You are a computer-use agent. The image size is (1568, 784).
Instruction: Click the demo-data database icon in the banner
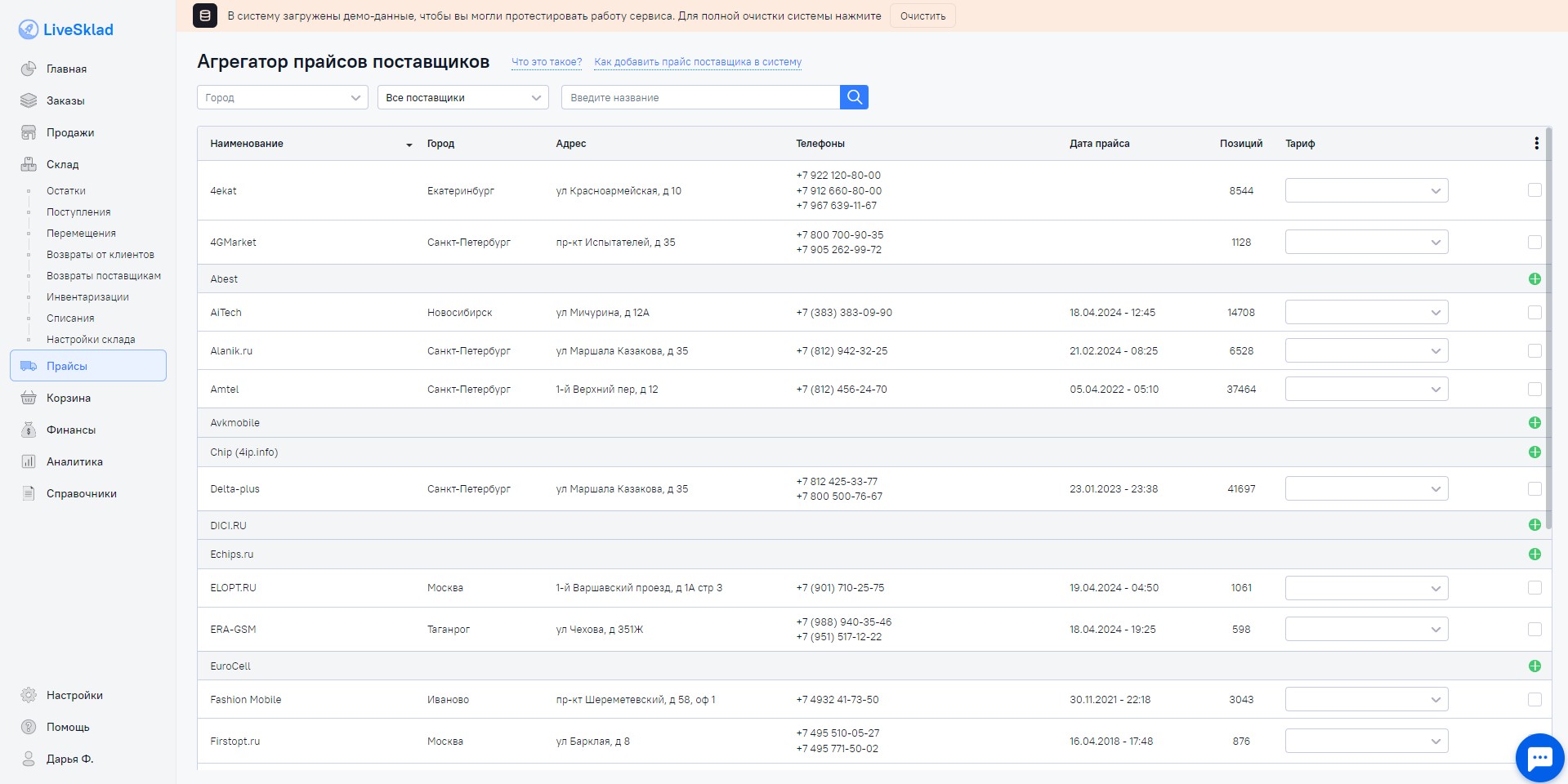205,16
